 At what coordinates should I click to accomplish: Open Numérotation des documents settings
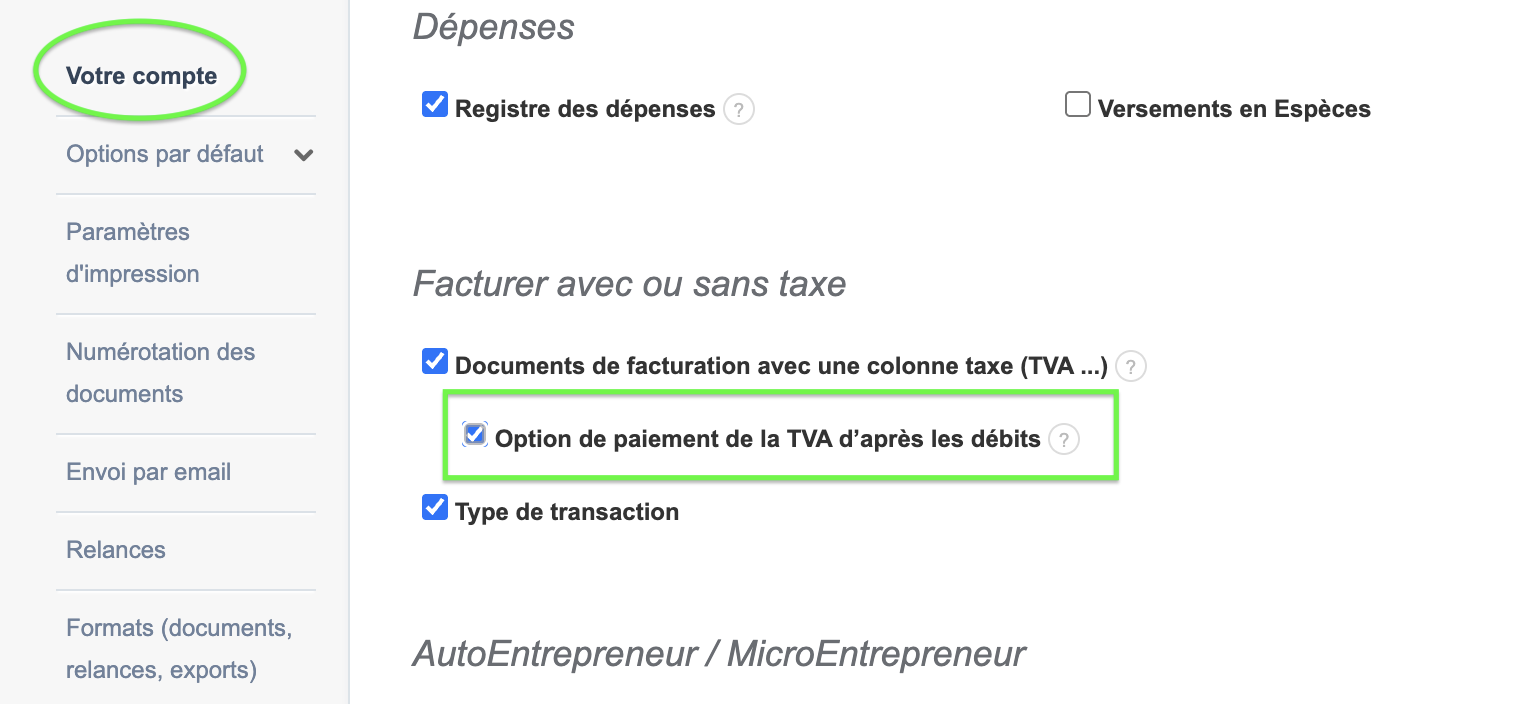[x=160, y=373]
